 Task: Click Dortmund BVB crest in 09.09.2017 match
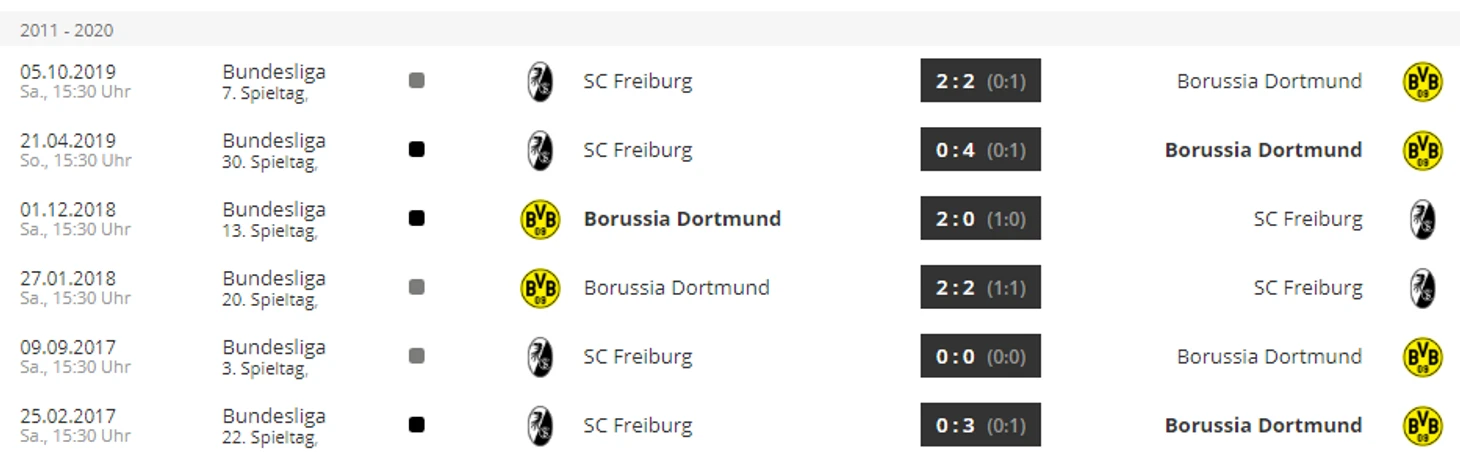(1422, 357)
